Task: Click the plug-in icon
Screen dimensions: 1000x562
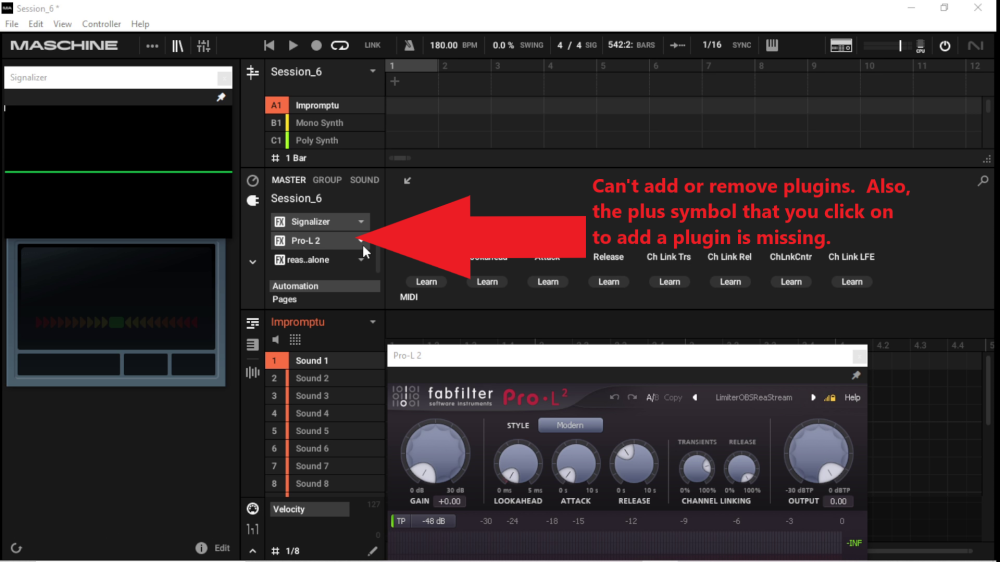Action: click(253, 200)
